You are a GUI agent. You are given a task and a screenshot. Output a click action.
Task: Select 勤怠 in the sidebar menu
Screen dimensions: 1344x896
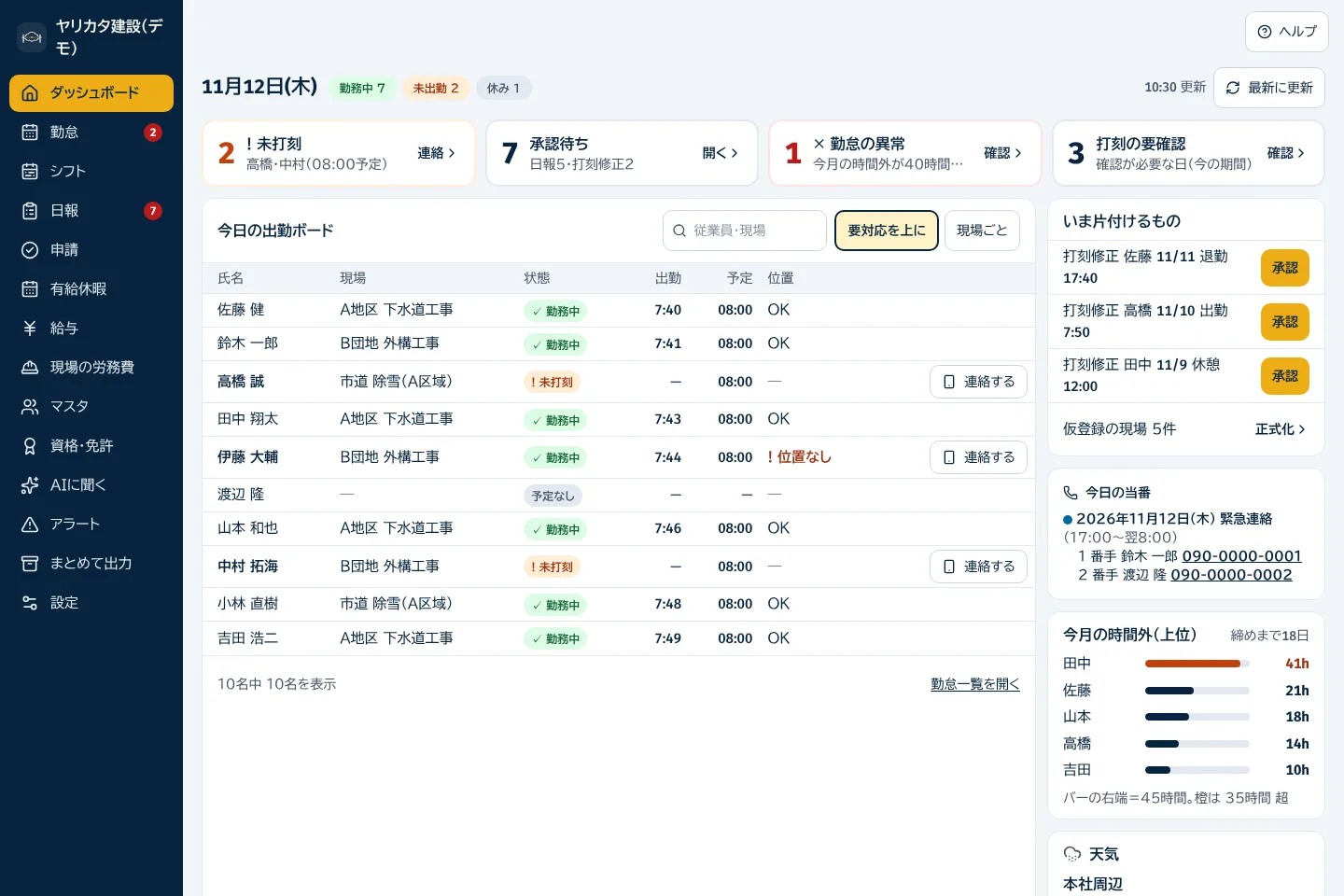tap(91, 133)
